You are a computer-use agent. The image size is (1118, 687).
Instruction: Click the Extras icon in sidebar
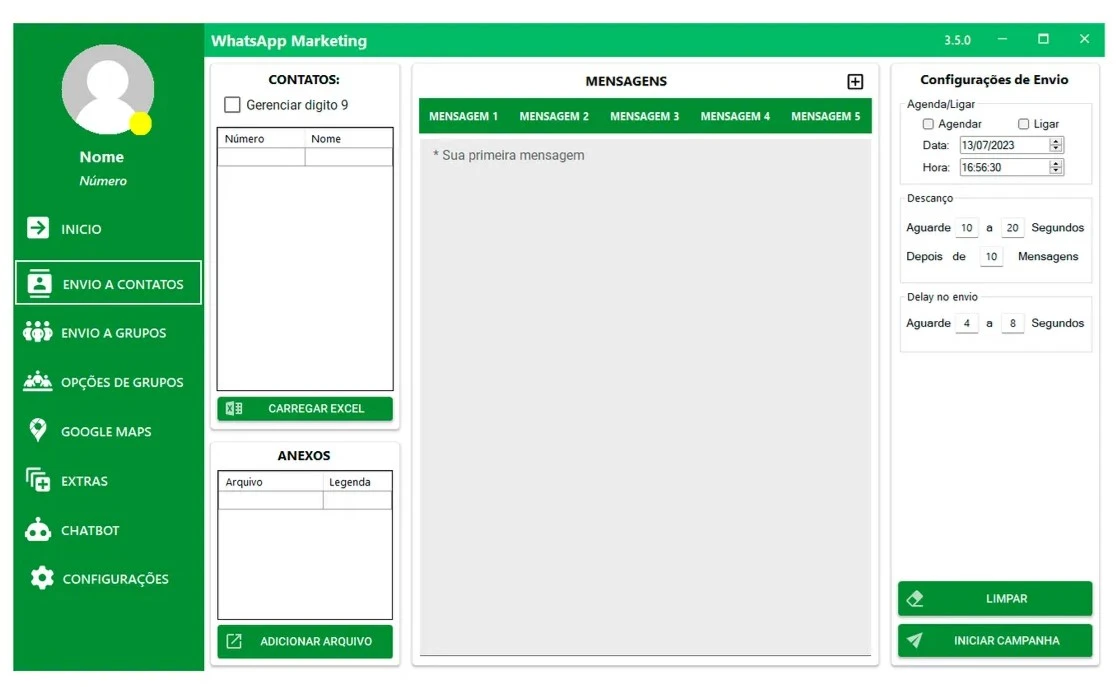(38, 480)
